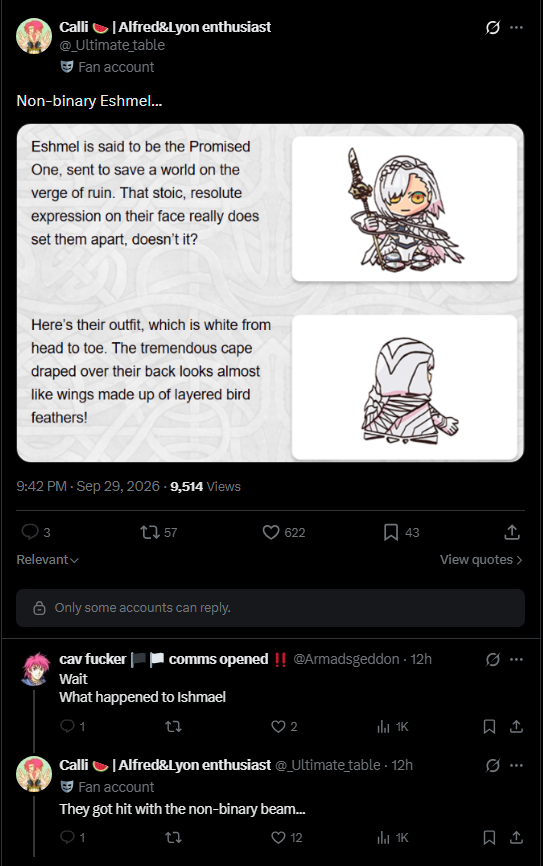Open more options on Armadsgeddon's reply
The image size is (543, 866).
[x=516, y=659]
